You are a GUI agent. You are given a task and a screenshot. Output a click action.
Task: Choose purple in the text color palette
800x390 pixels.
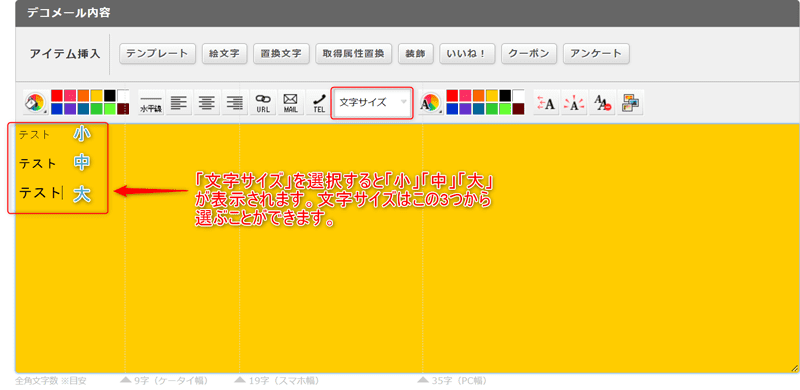click(465, 109)
